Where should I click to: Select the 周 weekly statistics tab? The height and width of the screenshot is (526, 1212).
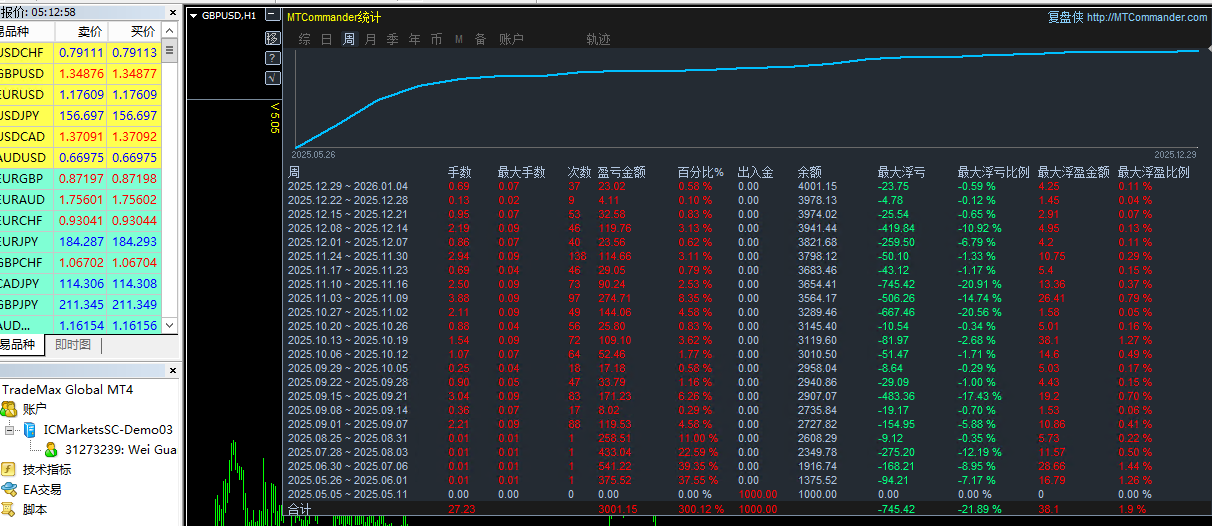pyautogui.click(x=348, y=39)
